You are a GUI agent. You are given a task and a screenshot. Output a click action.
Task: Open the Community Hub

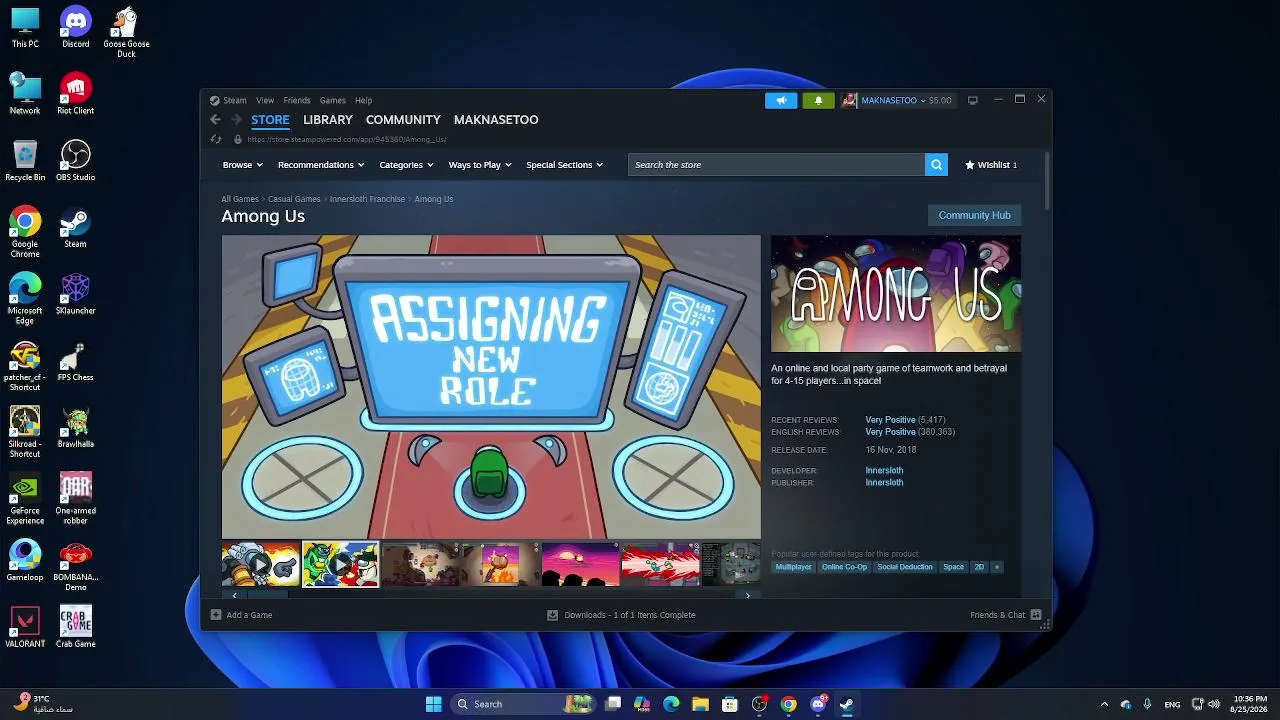975,215
